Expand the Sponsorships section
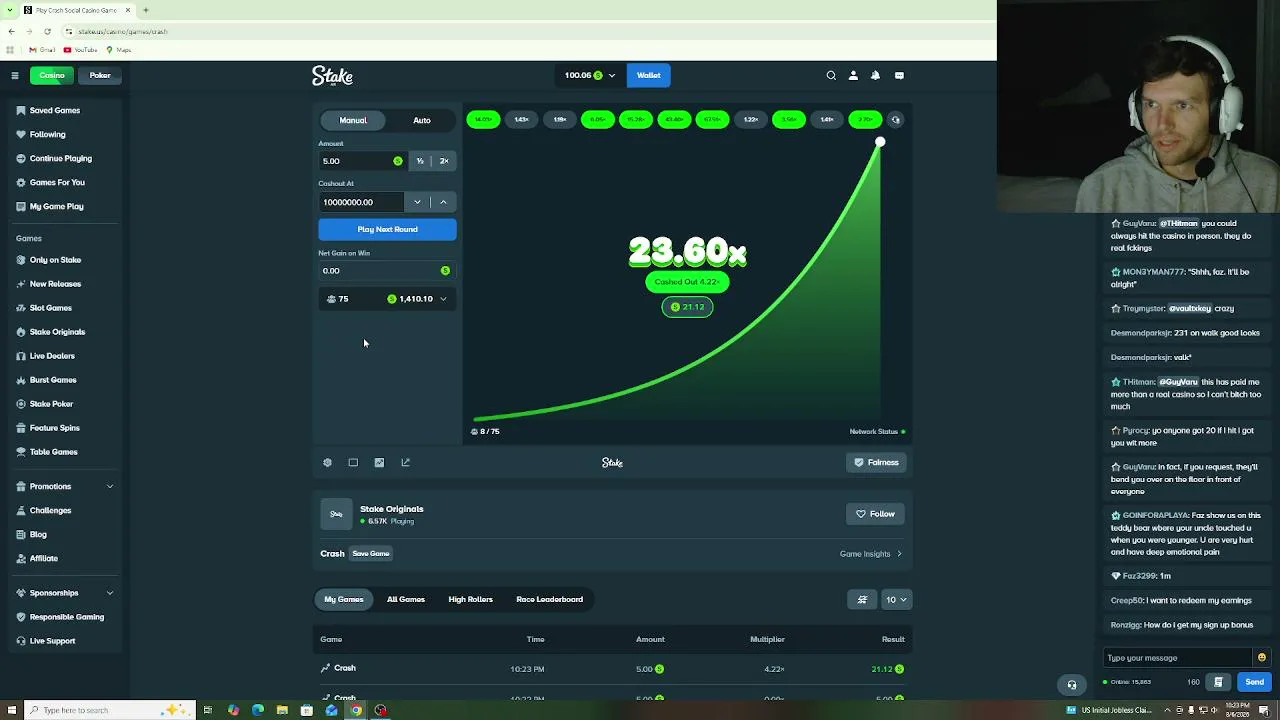This screenshot has width=1280, height=720. (65, 593)
